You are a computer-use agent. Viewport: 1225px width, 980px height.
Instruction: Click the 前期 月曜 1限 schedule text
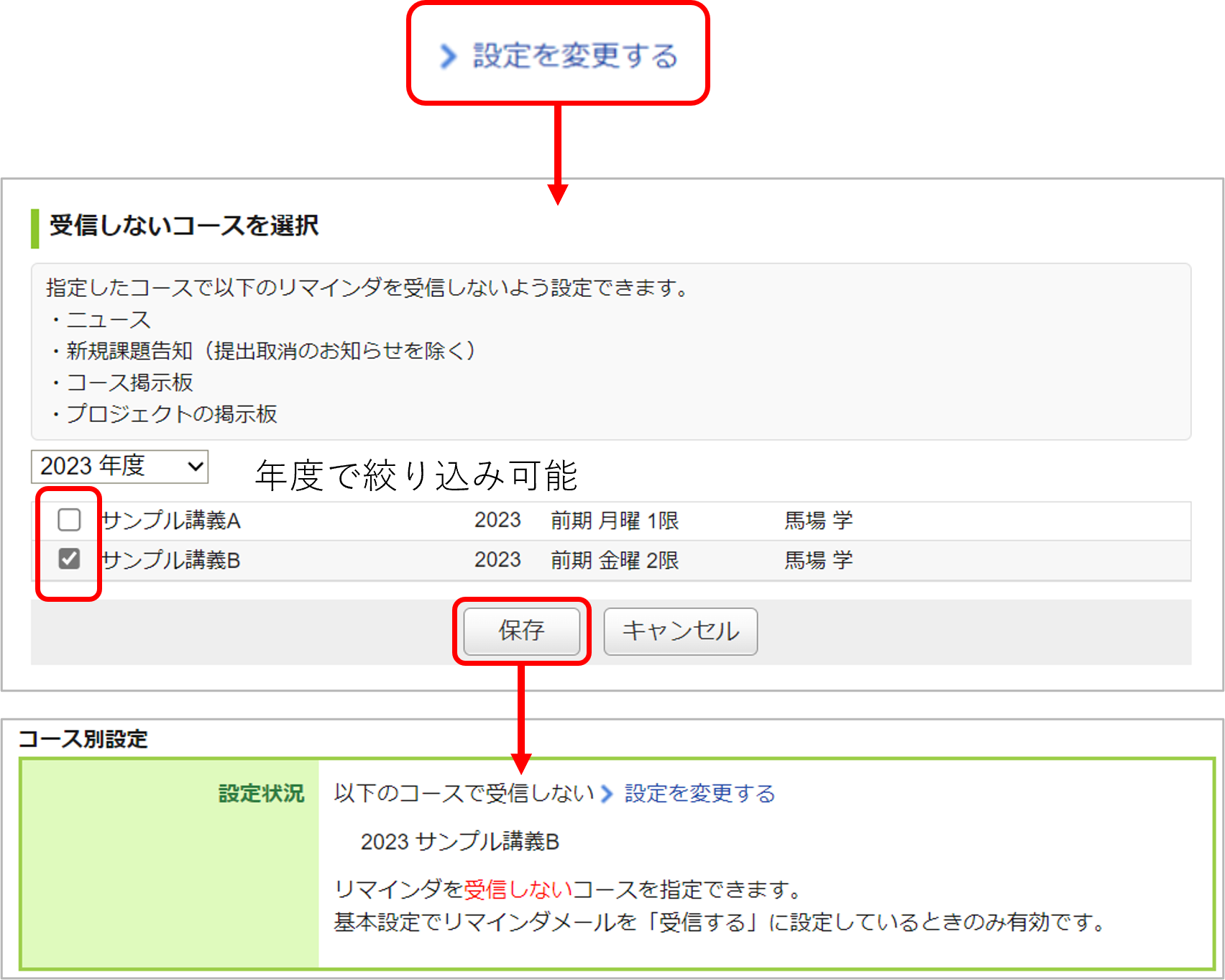point(615,520)
